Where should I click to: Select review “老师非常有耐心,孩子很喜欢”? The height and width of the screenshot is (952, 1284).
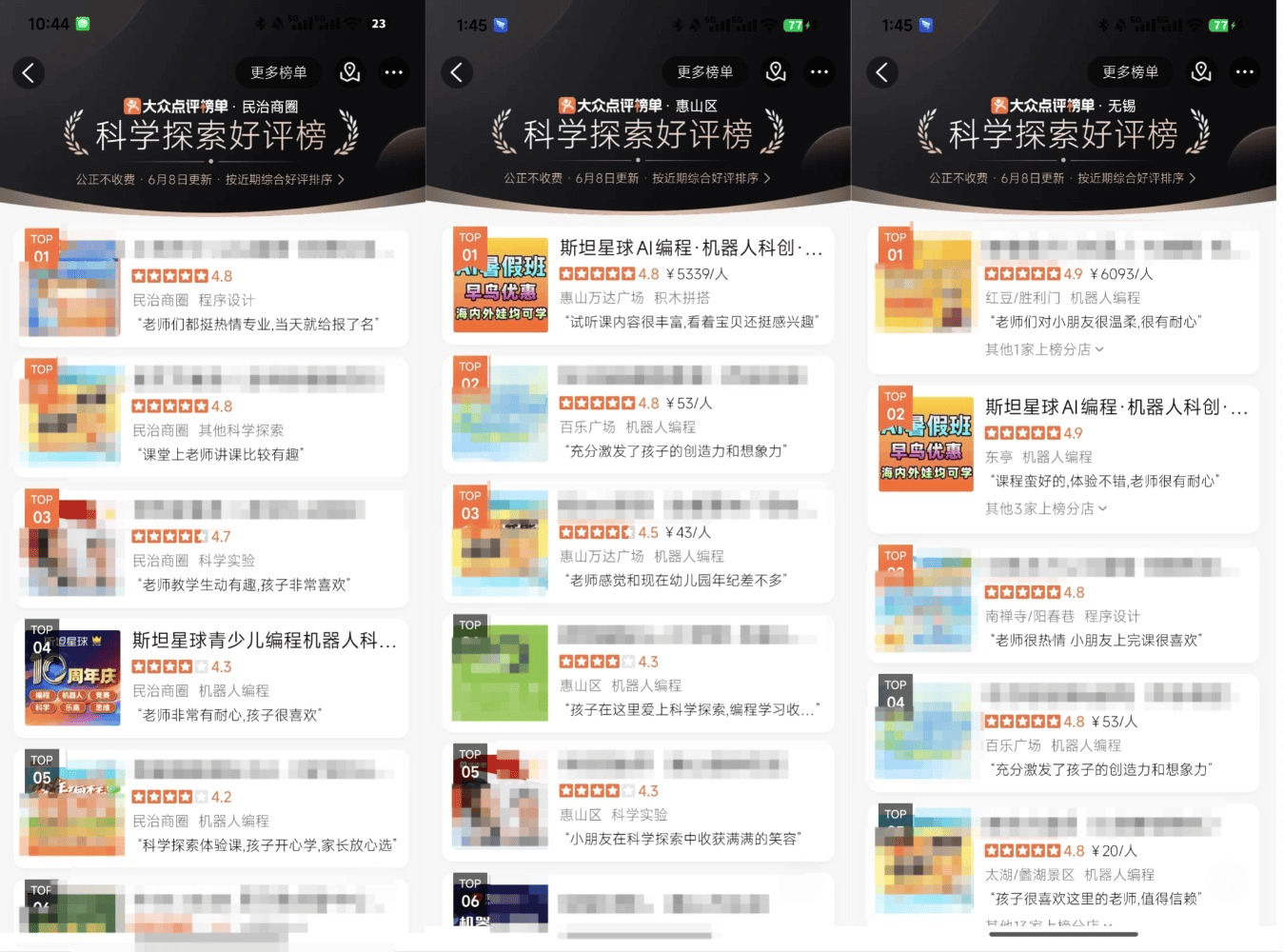pos(231,715)
